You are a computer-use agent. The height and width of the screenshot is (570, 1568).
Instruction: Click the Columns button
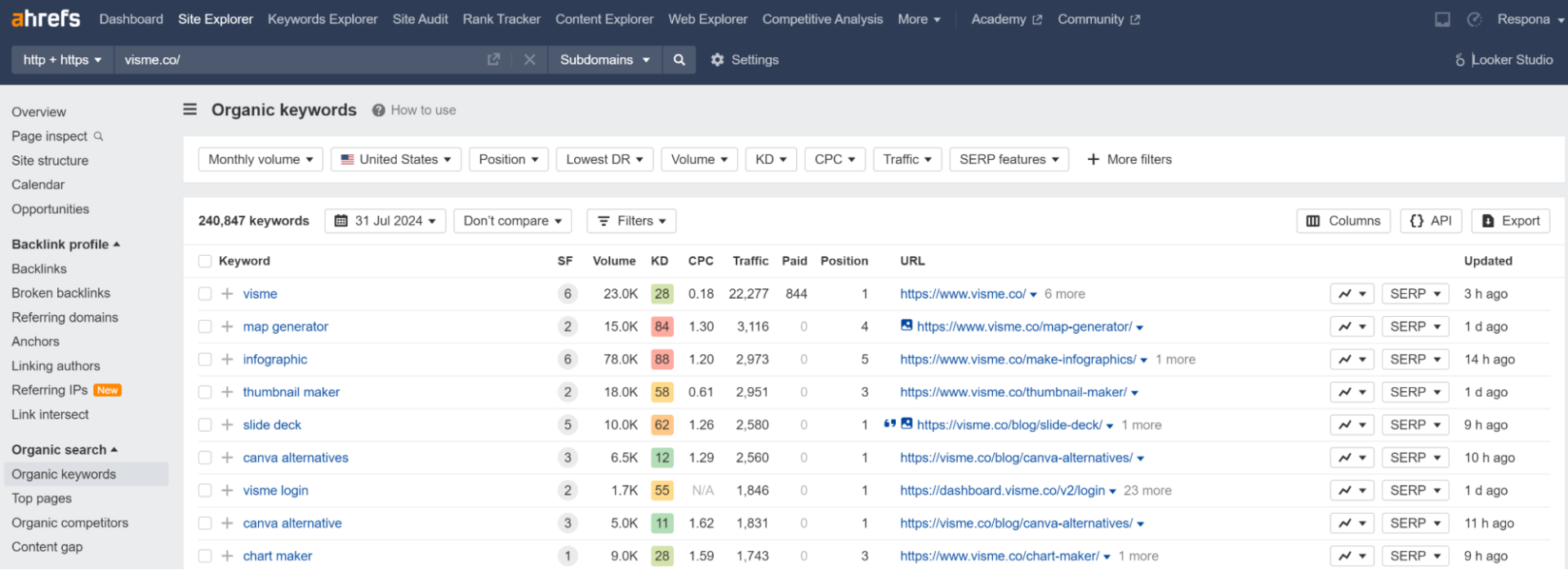click(x=1343, y=221)
